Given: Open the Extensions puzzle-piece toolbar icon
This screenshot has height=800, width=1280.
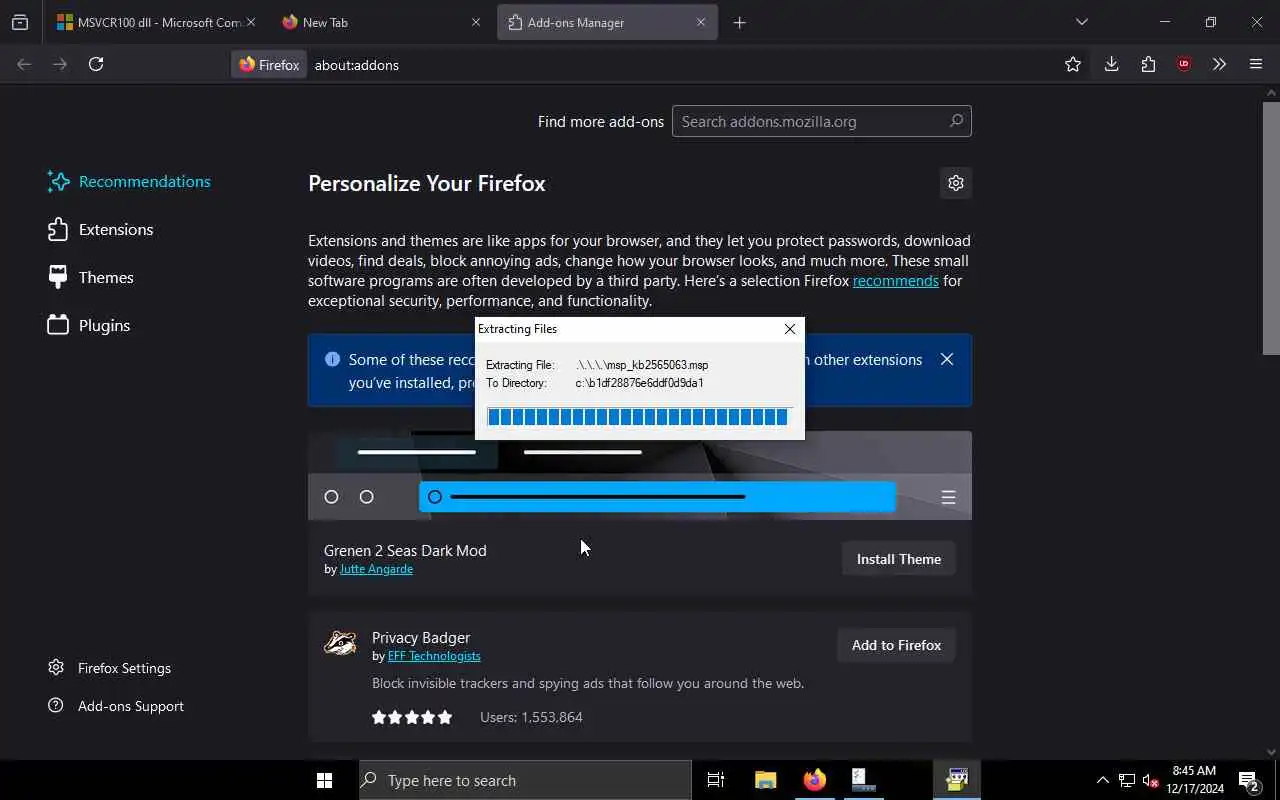Looking at the screenshot, I should click(1148, 64).
